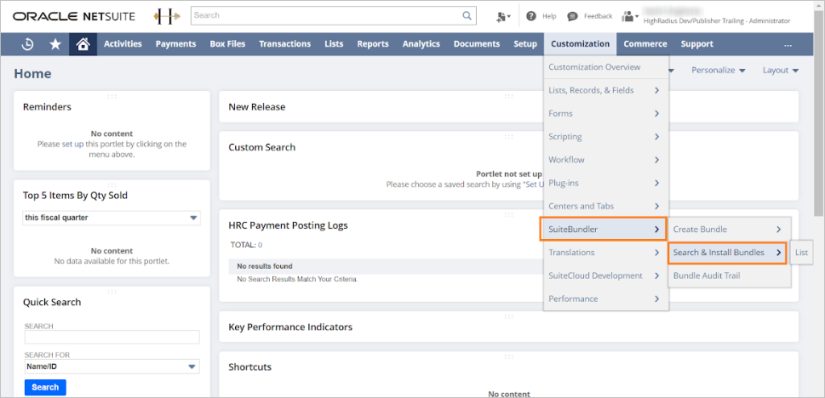Image resolution: width=825 pixels, height=398 pixels.
Task: Open the Help question mark icon
Action: 531,16
